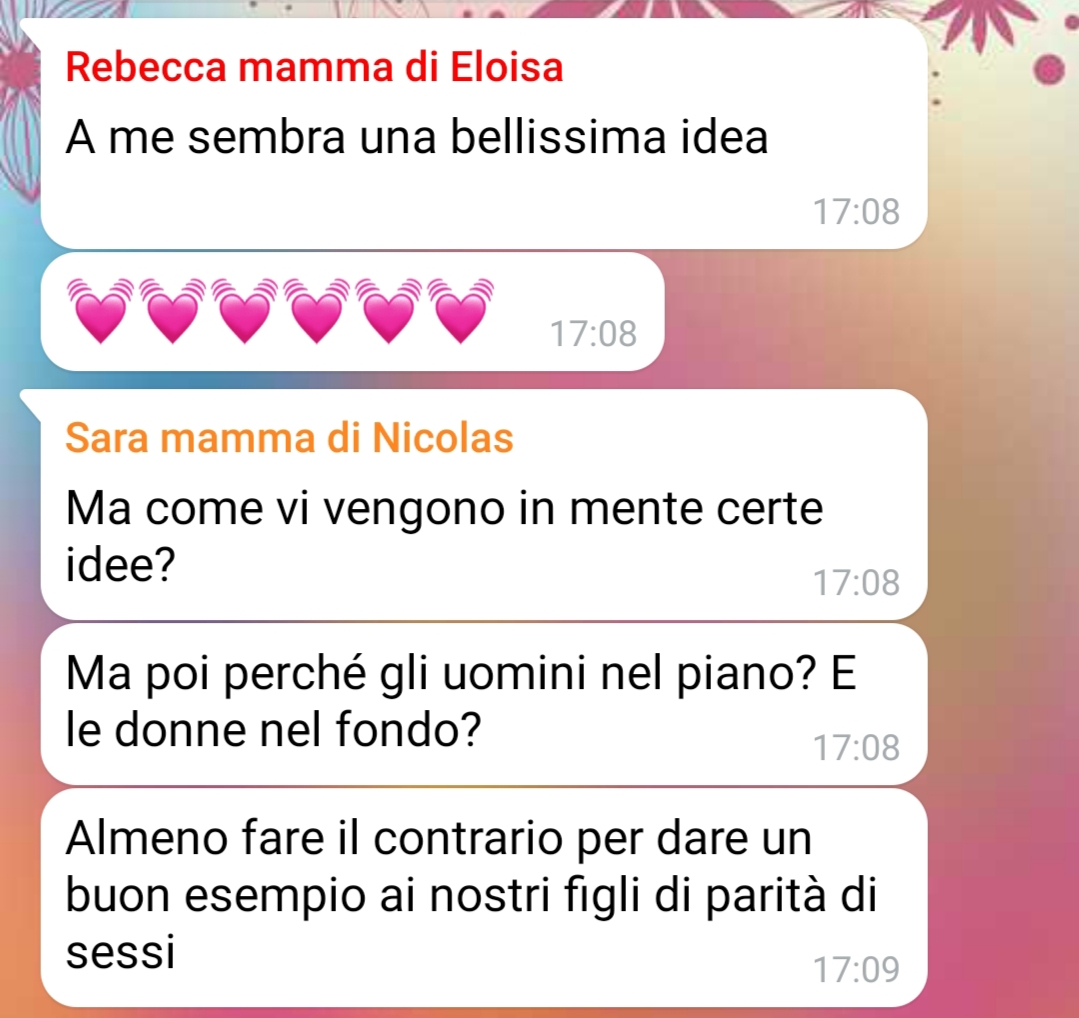The height and width of the screenshot is (1018, 1079).
Task: Tap the word 'idee?' in Sara's message
Action: (x=120, y=564)
